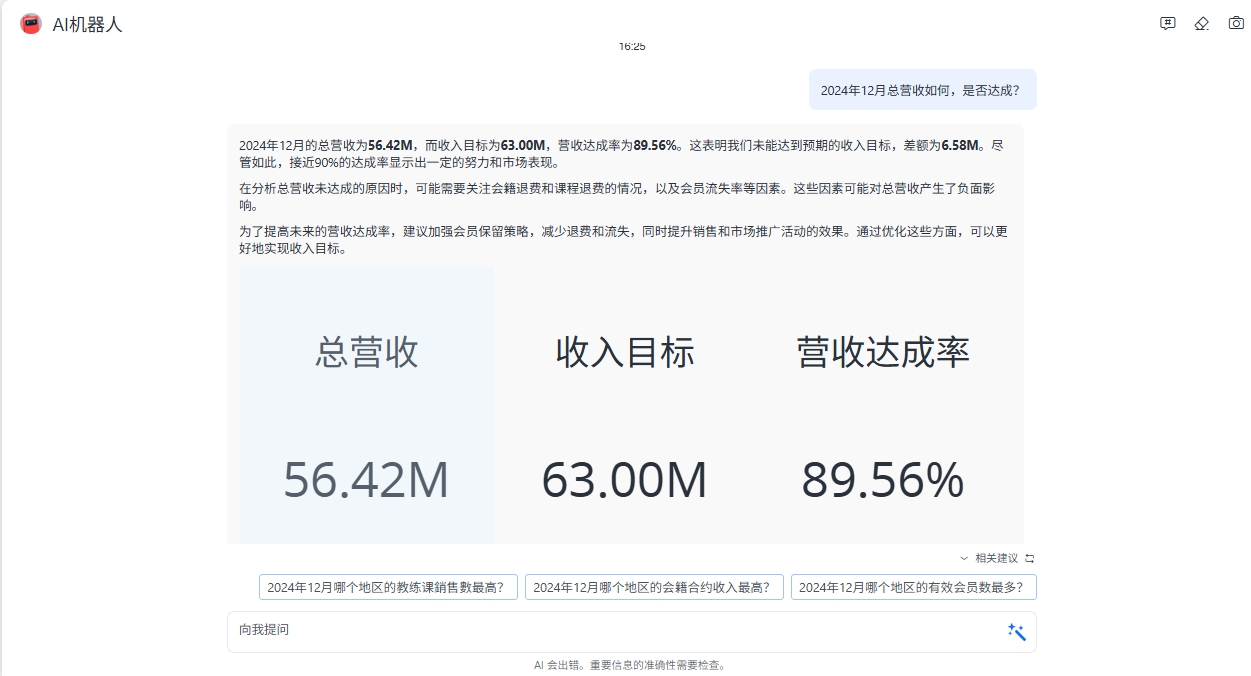Click the 63.00M target value

click(x=624, y=481)
